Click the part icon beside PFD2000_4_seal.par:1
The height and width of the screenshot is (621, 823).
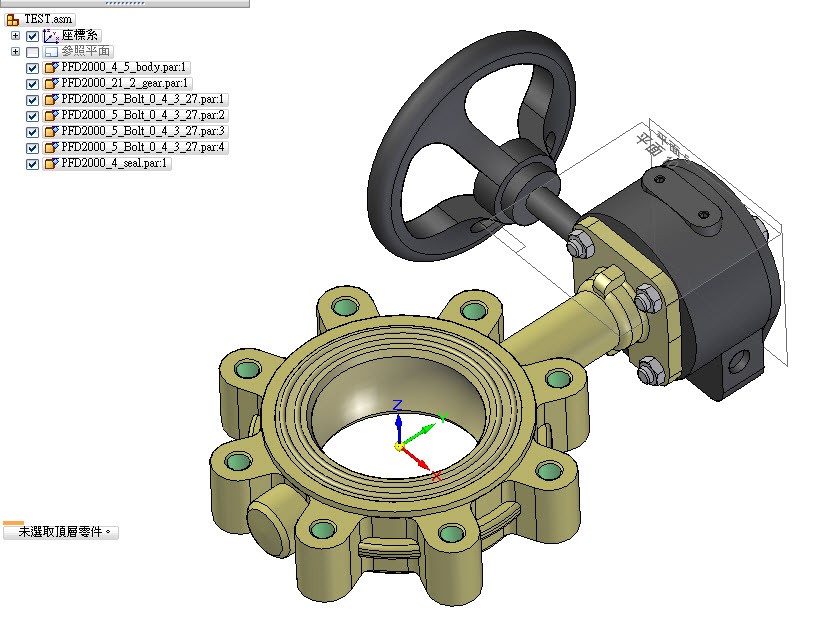coord(51,164)
